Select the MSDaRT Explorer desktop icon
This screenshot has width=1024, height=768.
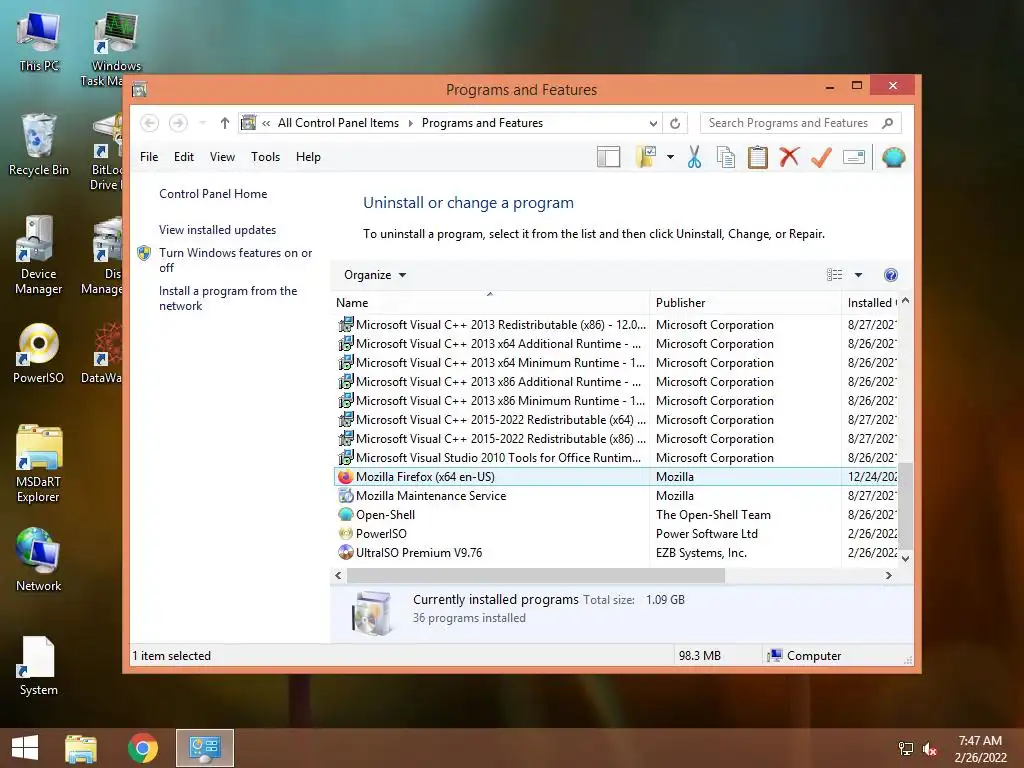pyautogui.click(x=39, y=464)
